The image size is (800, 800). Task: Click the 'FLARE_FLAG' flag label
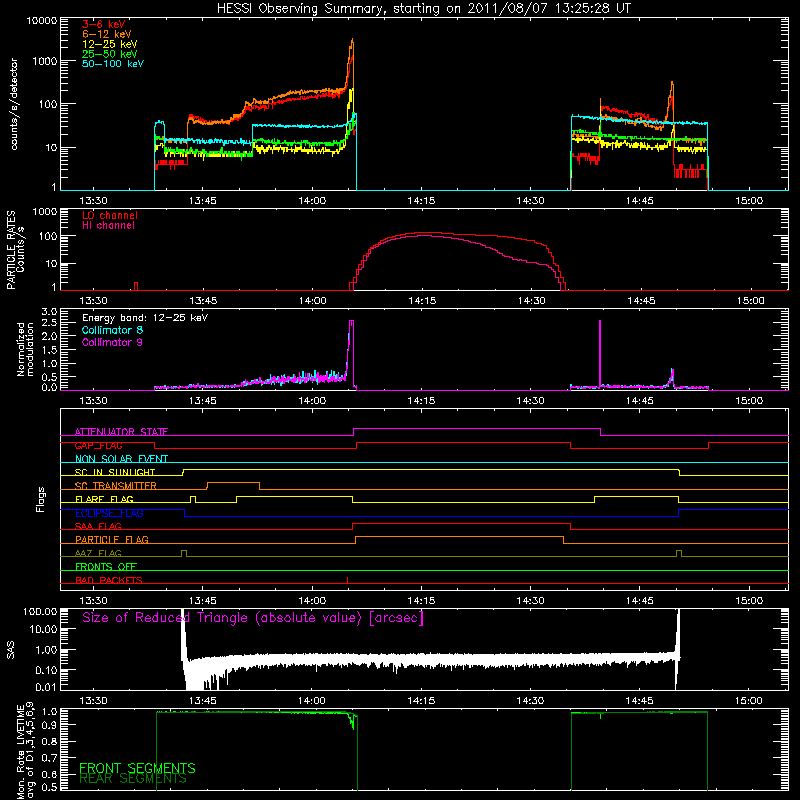(x=104, y=499)
